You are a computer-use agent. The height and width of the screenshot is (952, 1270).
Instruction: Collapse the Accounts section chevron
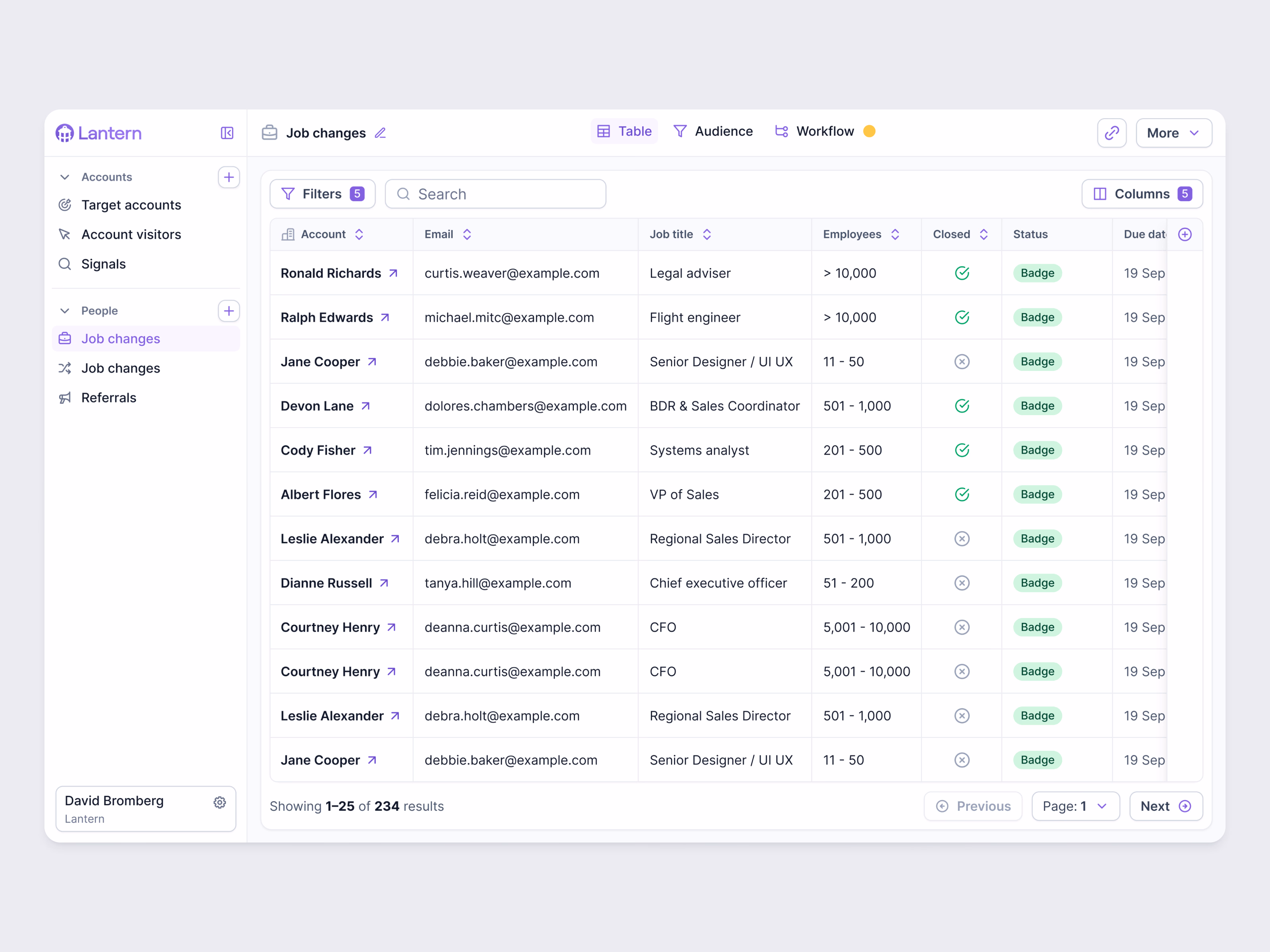(65, 177)
